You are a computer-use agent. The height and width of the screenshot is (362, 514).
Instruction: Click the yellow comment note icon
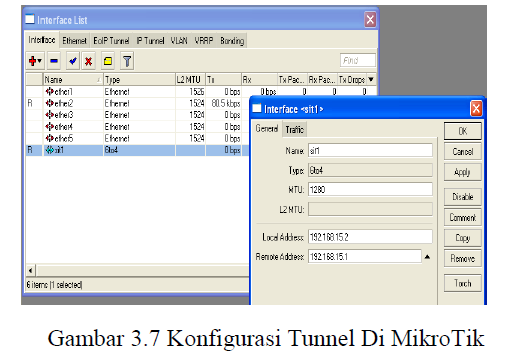point(108,61)
